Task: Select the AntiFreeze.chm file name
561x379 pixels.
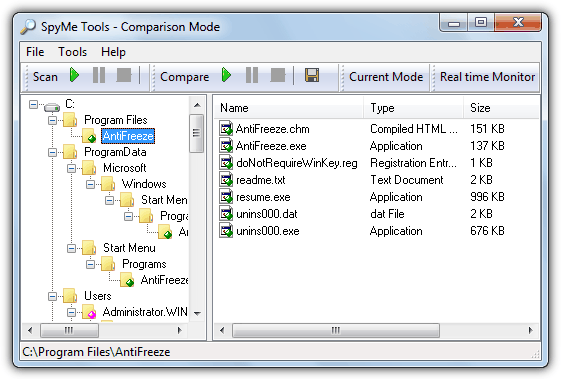Action: click(x=273, y=129)
